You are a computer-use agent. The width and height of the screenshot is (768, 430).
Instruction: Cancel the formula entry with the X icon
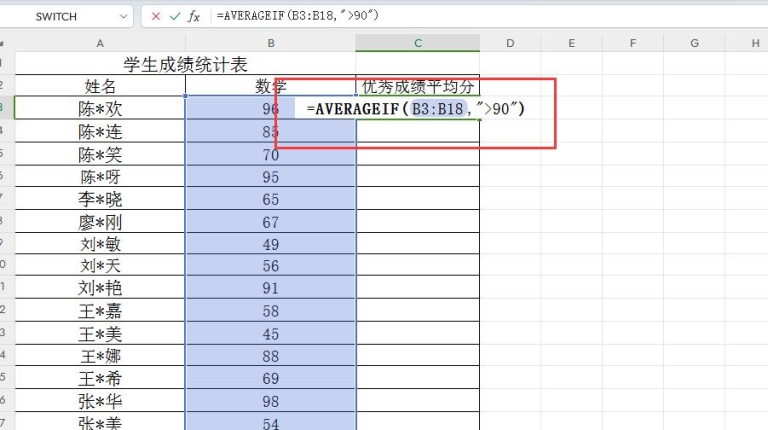156,16
